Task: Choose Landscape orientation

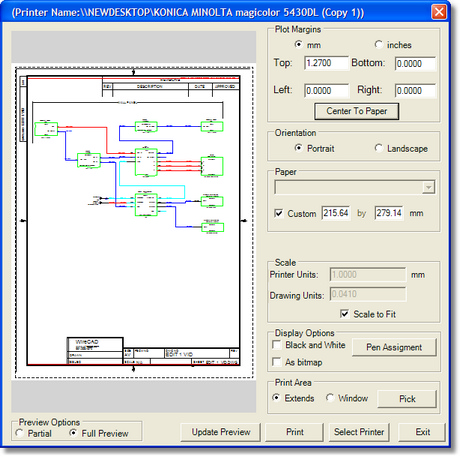Action: 378,148
